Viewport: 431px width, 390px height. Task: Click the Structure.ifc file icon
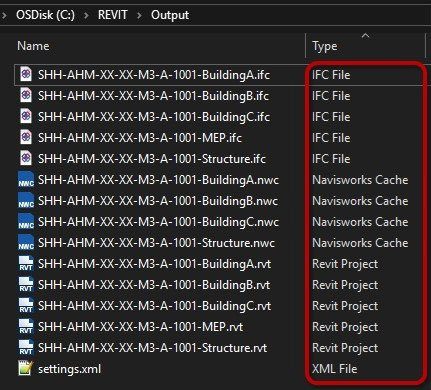coord(26,158)
